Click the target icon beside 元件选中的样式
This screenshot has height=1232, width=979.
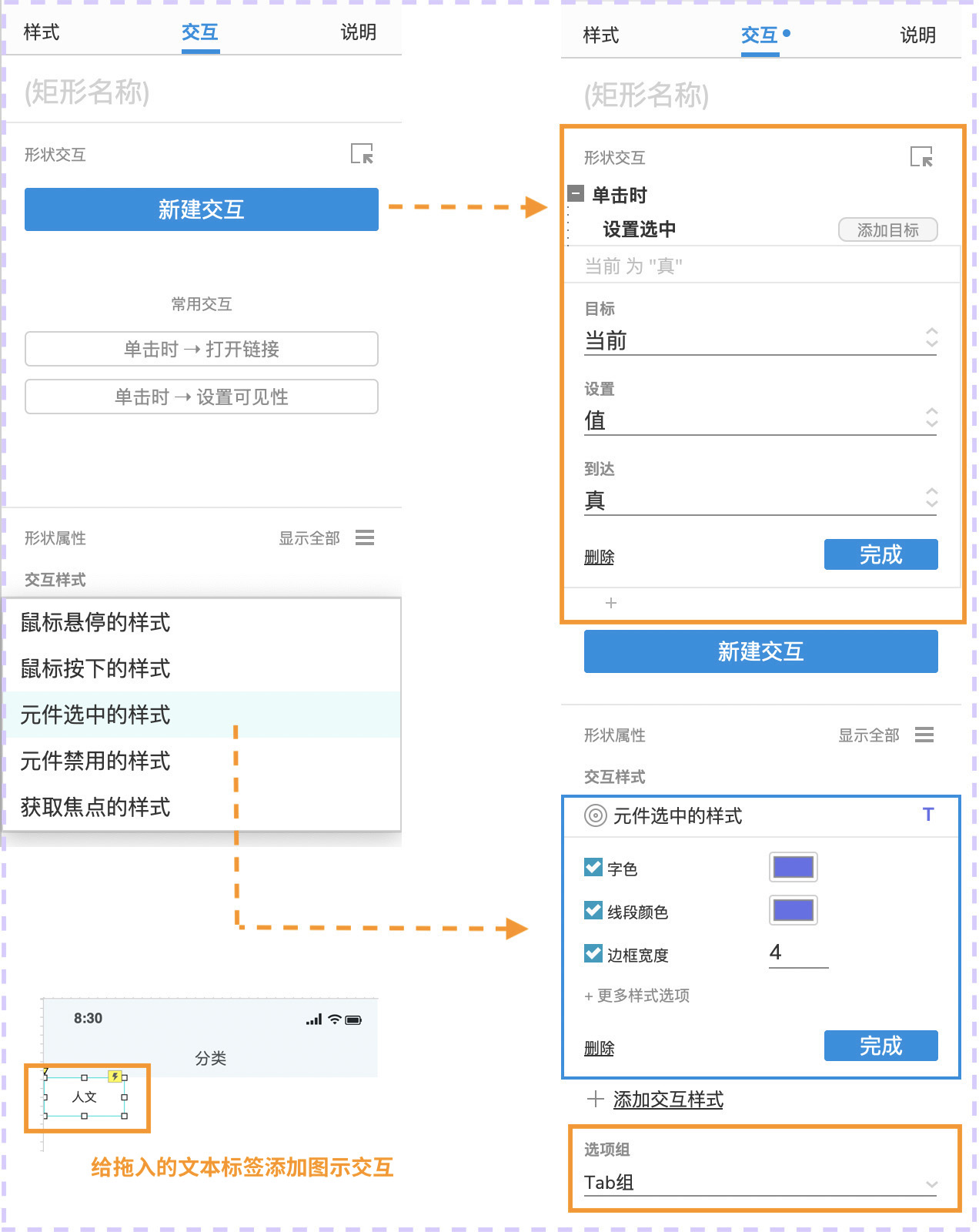[596, 815]
